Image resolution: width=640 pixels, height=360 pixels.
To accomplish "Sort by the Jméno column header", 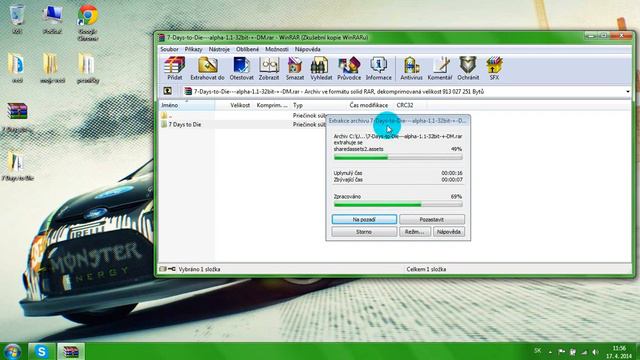I will click(x=187, y=105).
